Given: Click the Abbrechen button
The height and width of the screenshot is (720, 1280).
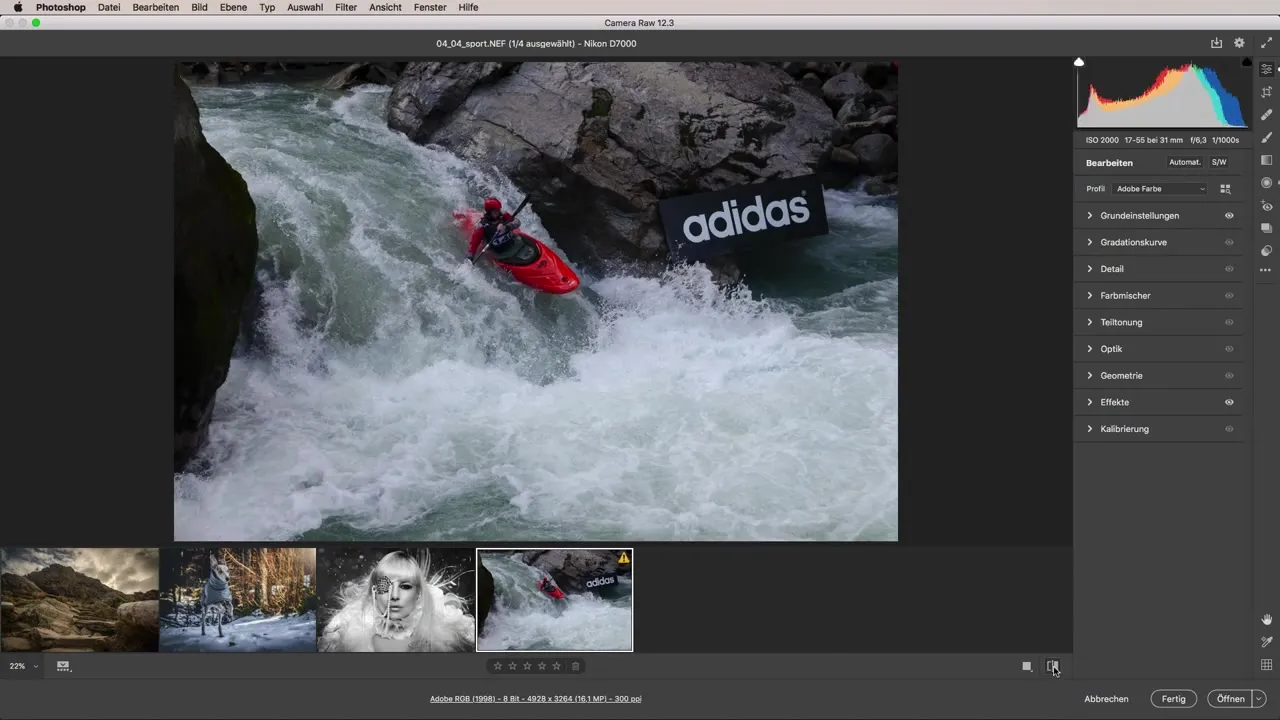Looking at the screenshot, I should click(x=1106, y=699).
